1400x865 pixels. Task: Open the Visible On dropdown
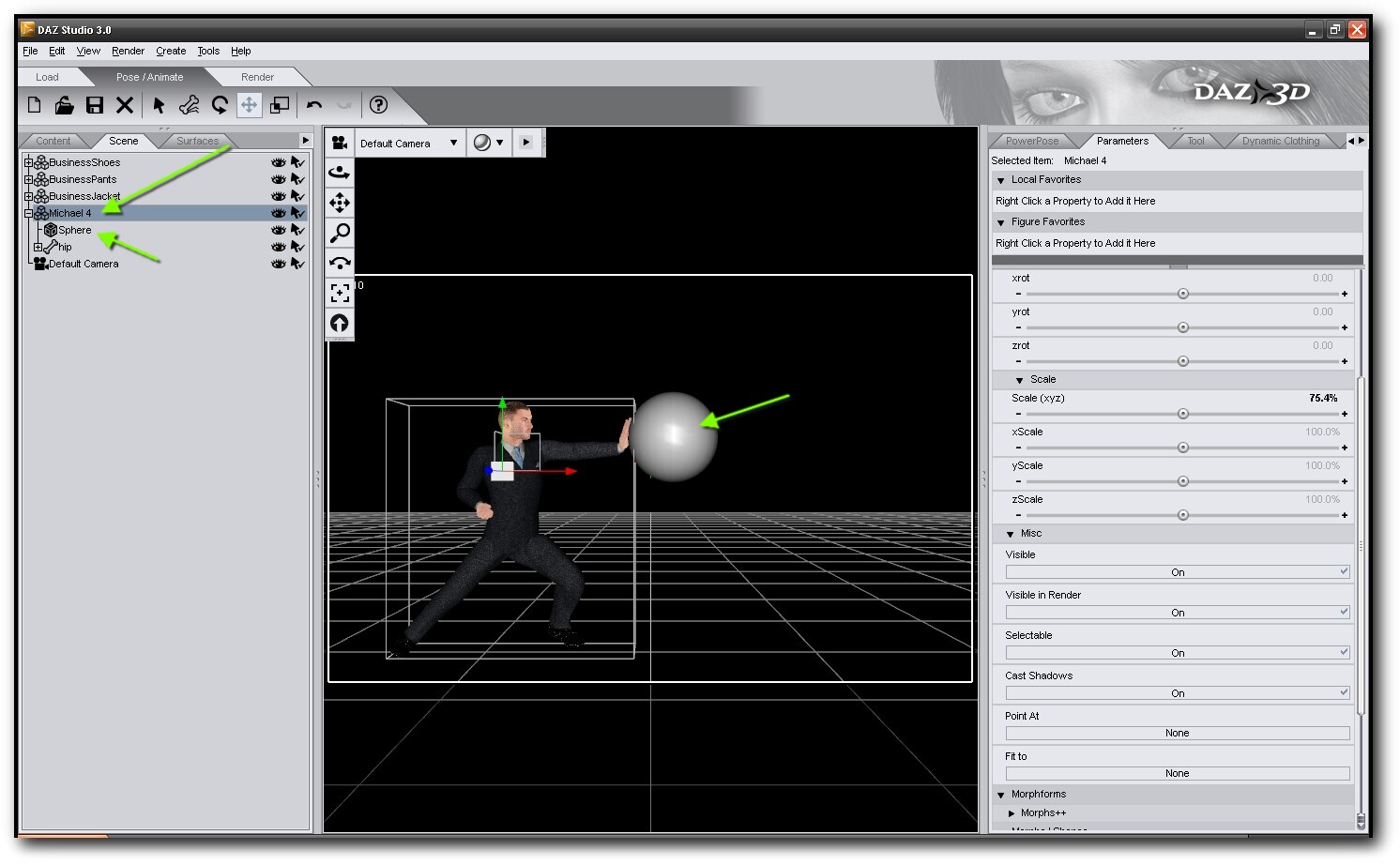coord(1178,572)
